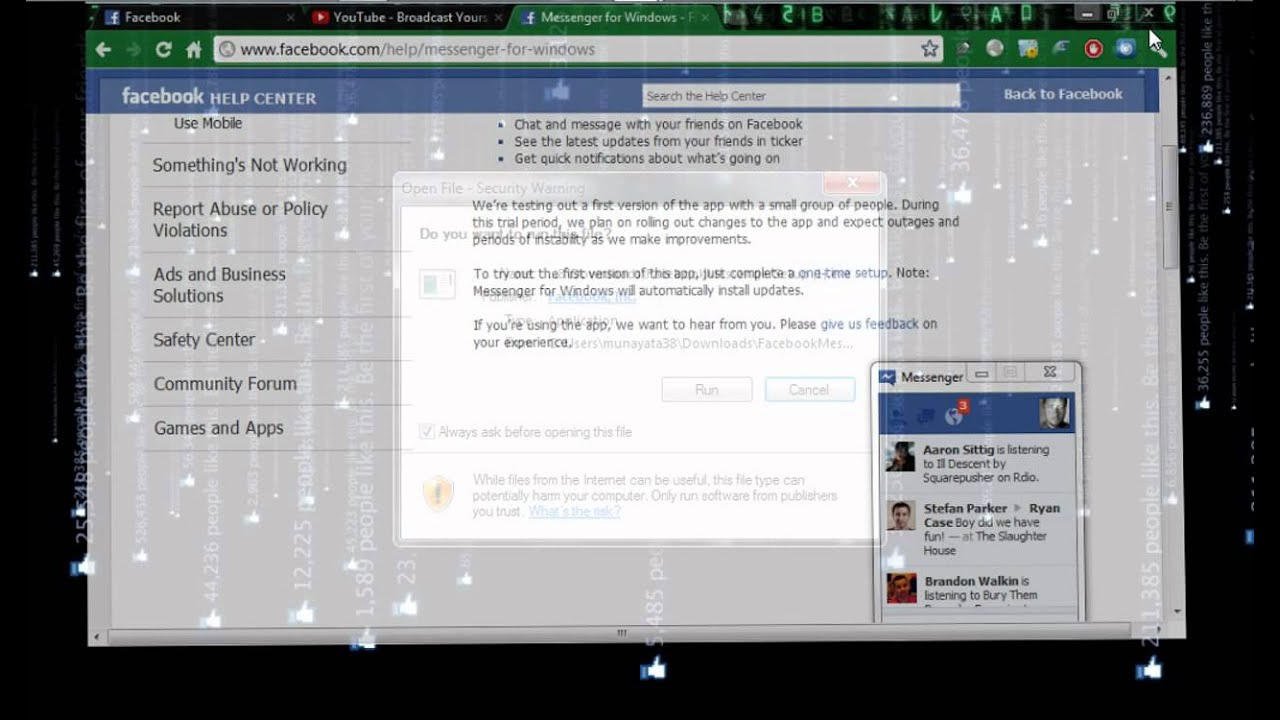The image size is (1280, 720).
Task: Click Aaron Sittig name in Messenger ticker
Action: pos(958,450)
